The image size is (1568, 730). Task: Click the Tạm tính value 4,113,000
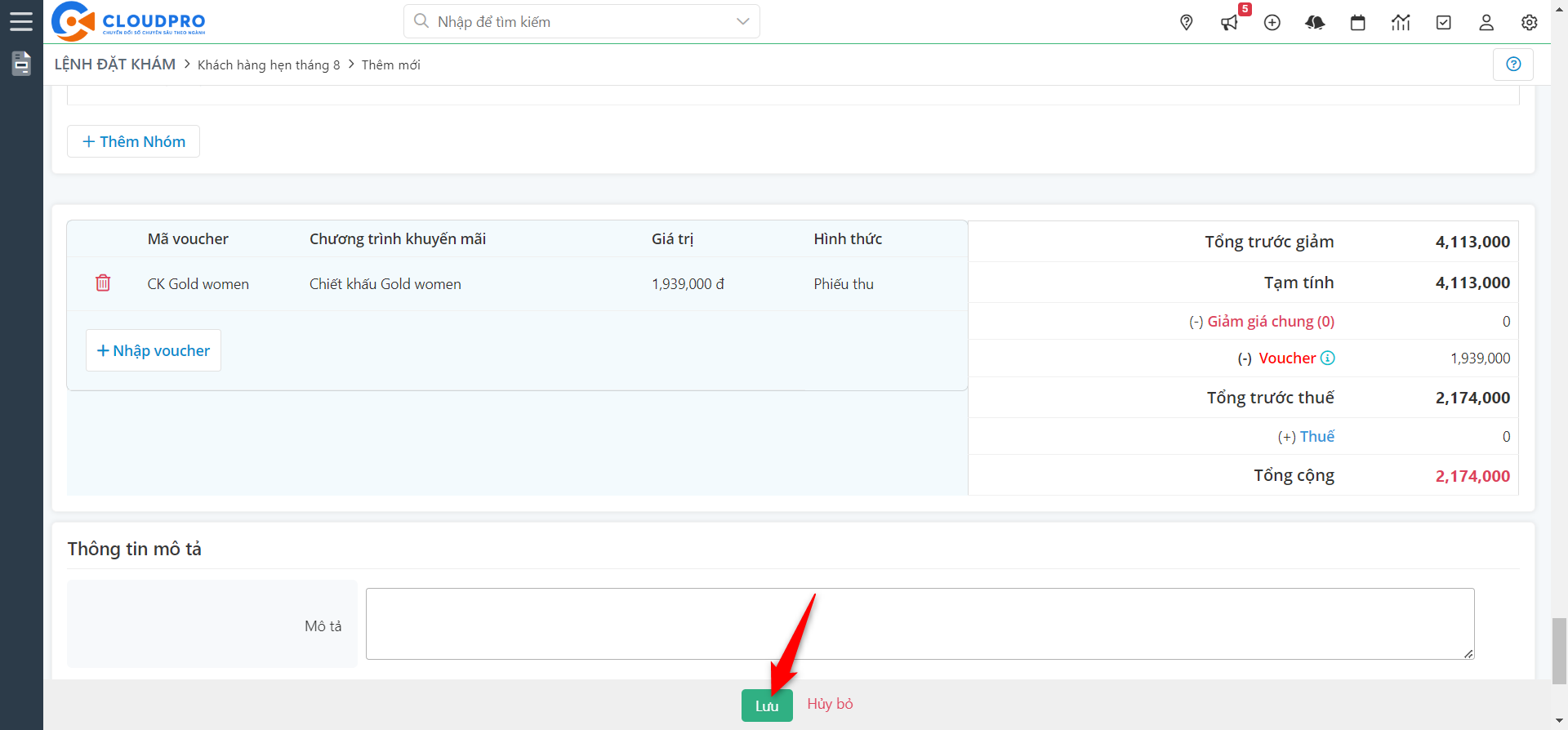tap(1472, 283)
